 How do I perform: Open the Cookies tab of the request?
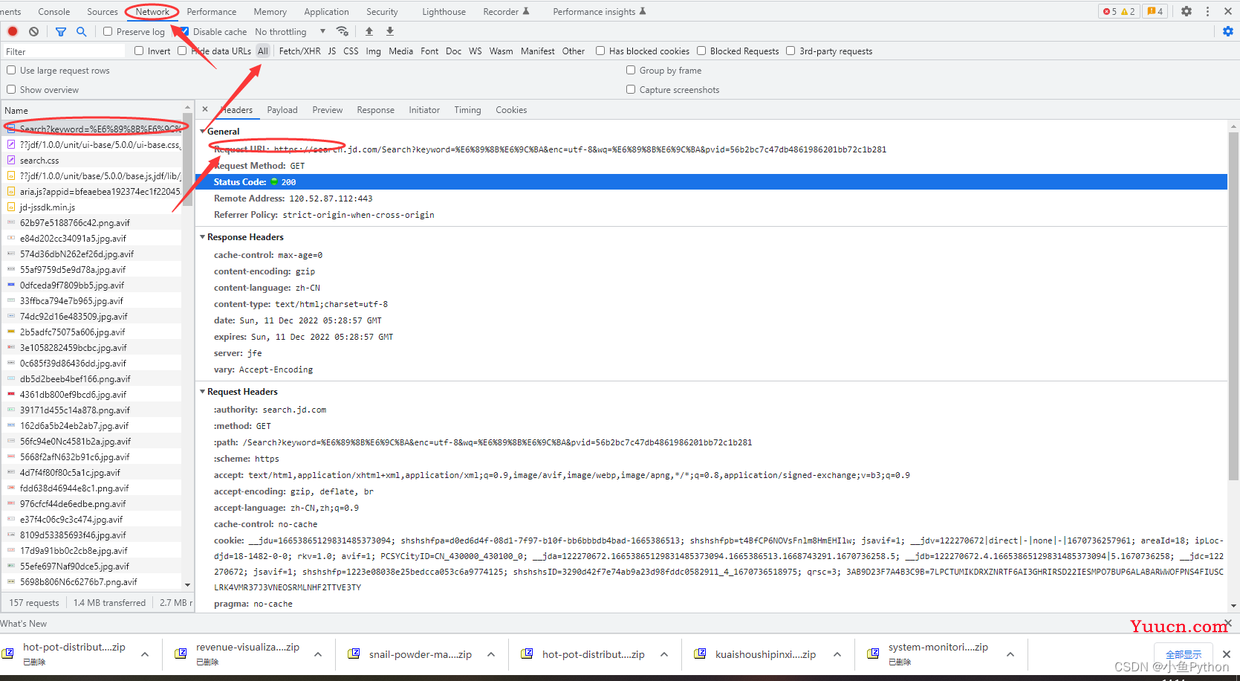[511, 110]
